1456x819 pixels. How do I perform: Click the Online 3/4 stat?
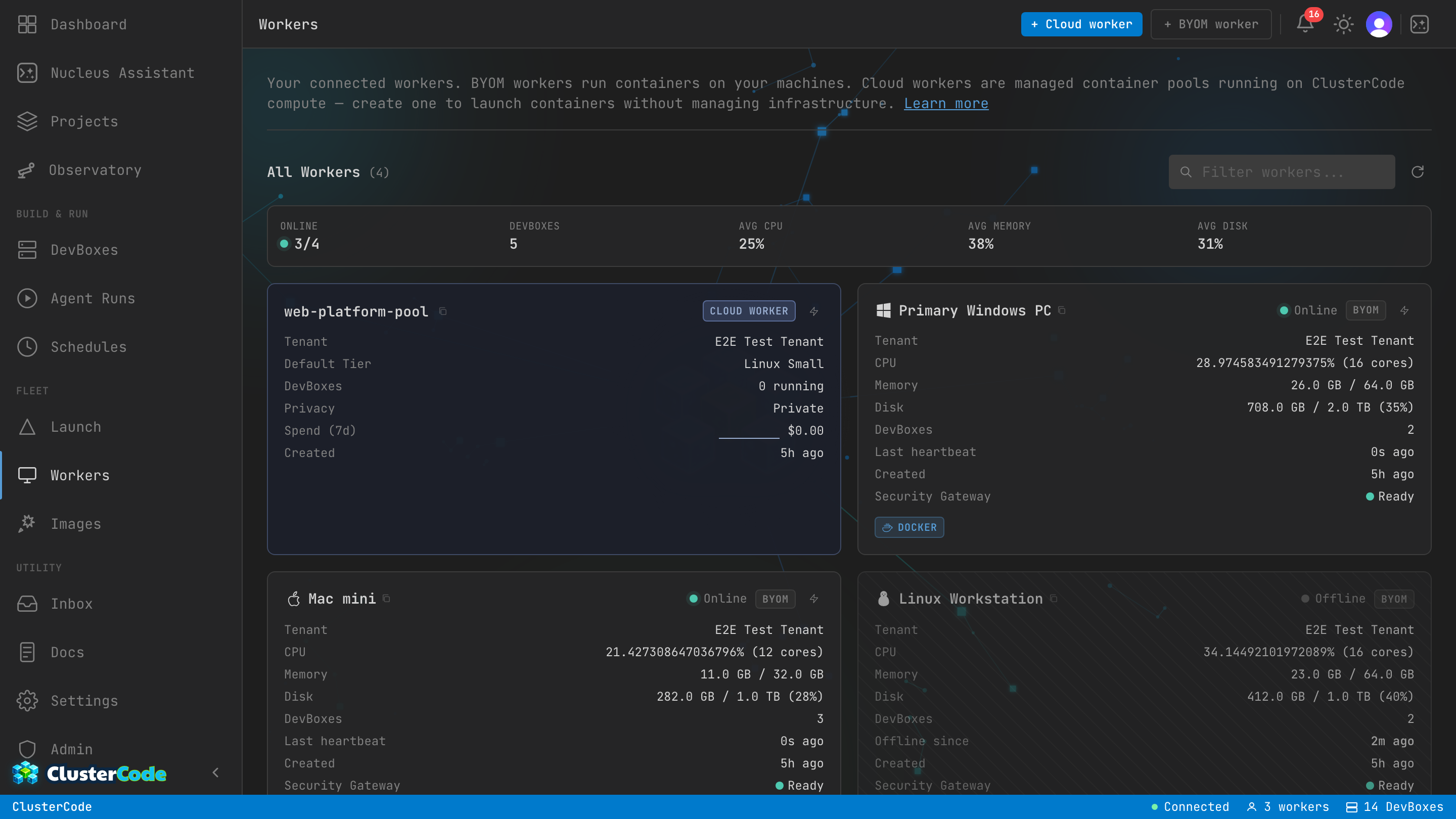(x=300, y=236)
